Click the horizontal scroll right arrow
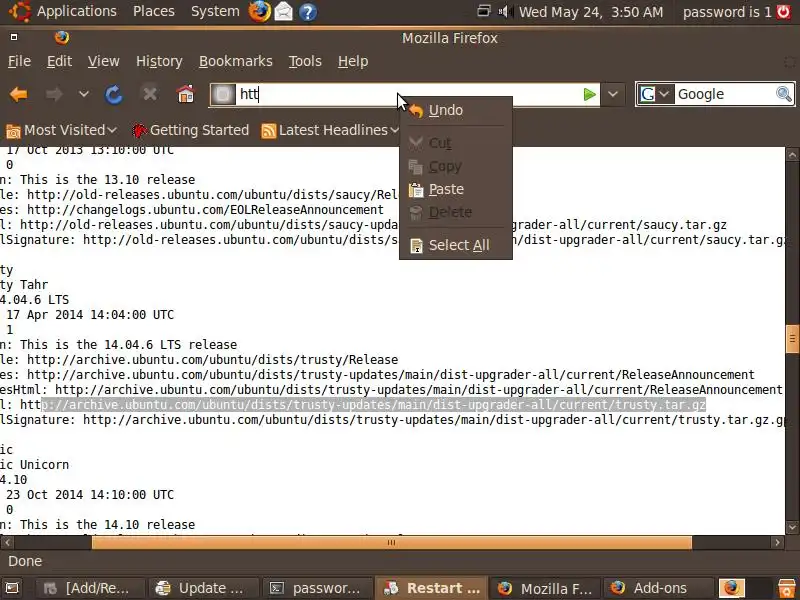Image resolution: width=800 pixels, height=600 pixels. 777,542
